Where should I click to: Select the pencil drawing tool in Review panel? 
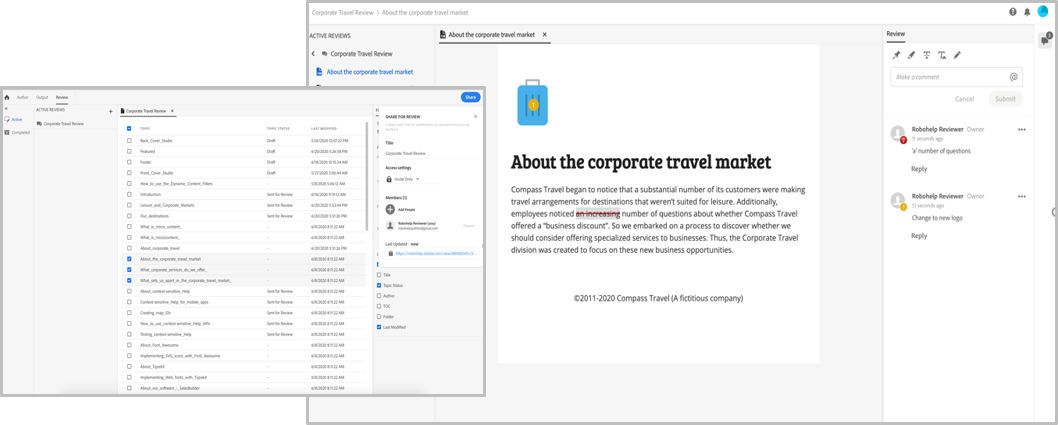point(957,55)
